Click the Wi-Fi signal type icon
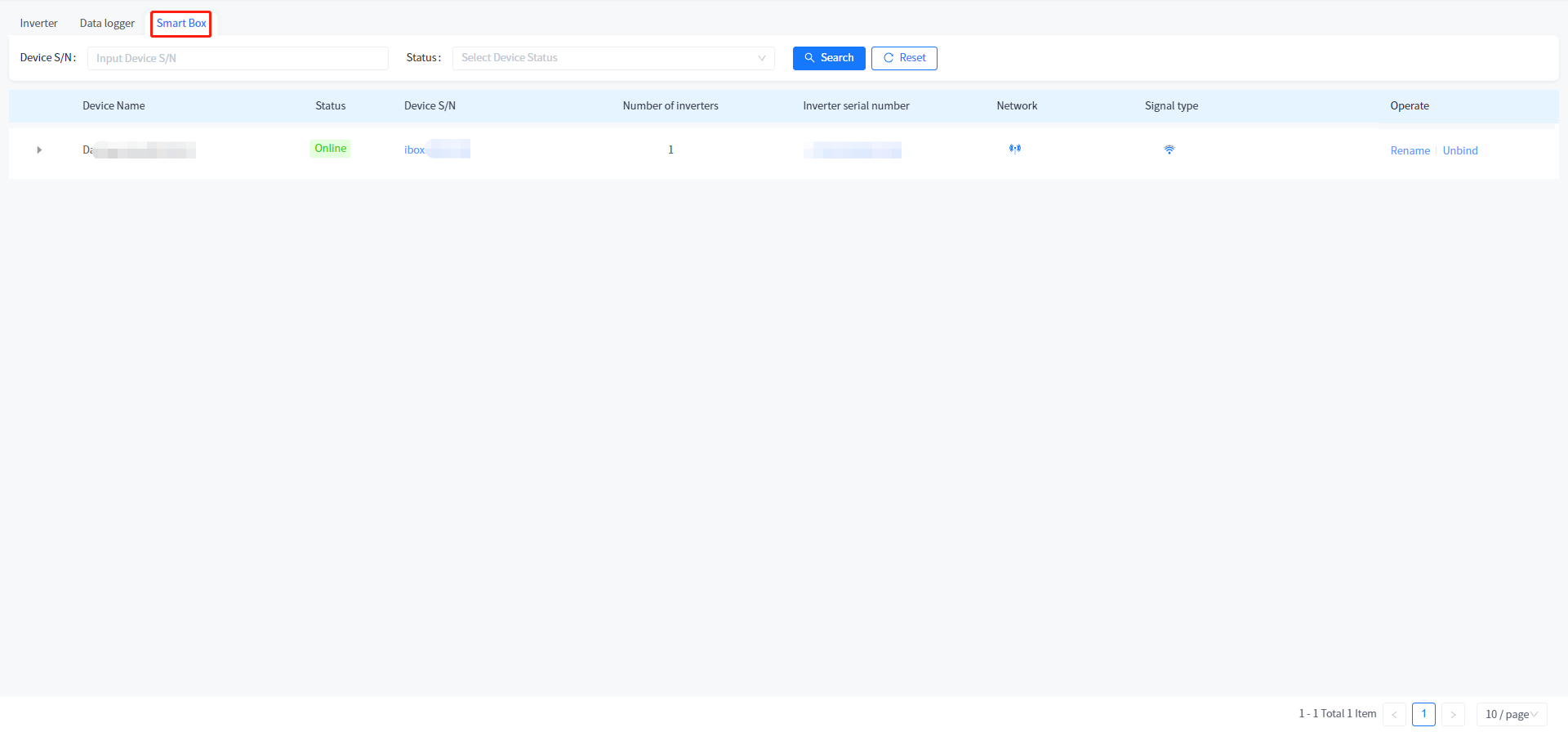1568x732 pixels. (x=1169, y=150)
